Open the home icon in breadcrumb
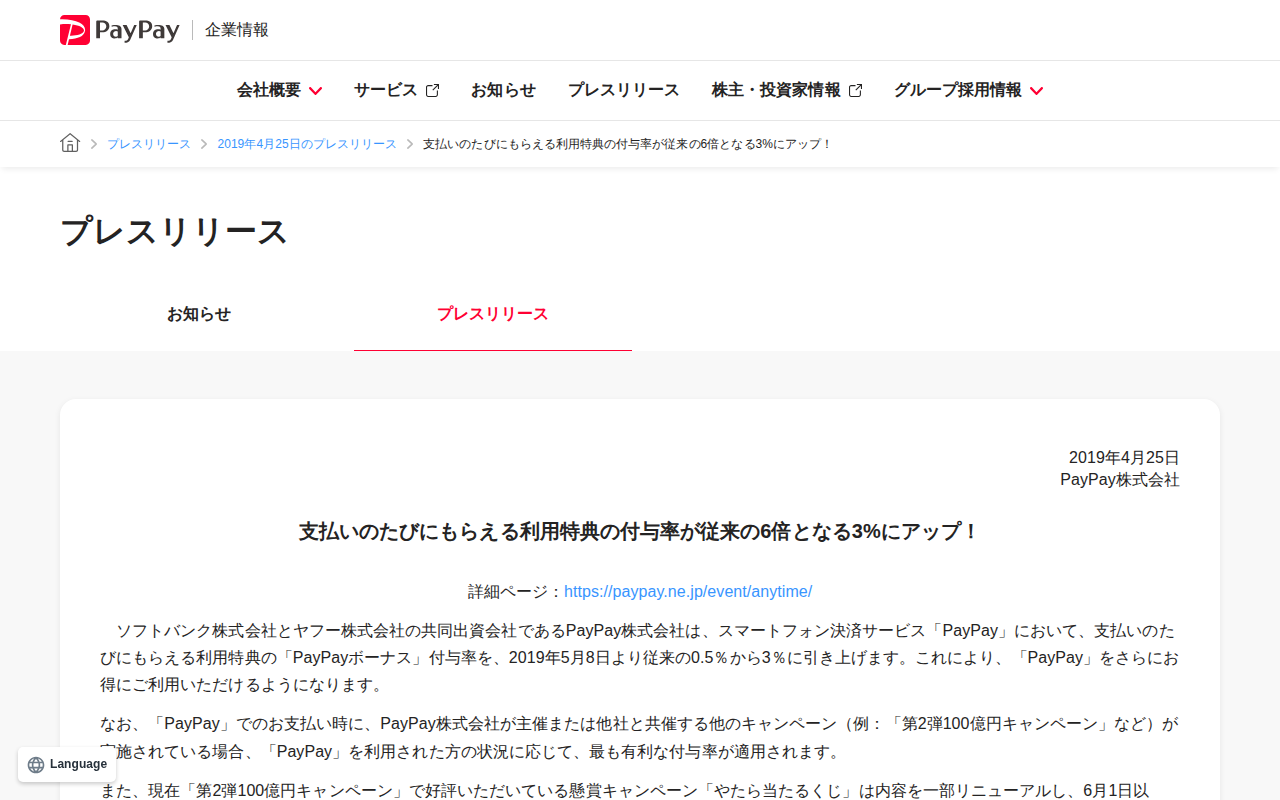The height and width of the screenshot is (800, 1280). 70,143
